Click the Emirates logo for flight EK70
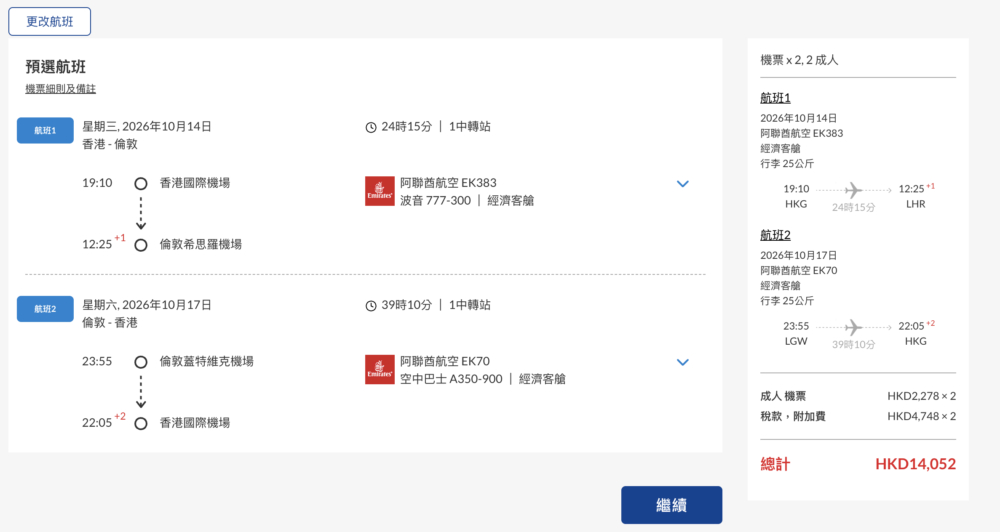 coord(379,370)
